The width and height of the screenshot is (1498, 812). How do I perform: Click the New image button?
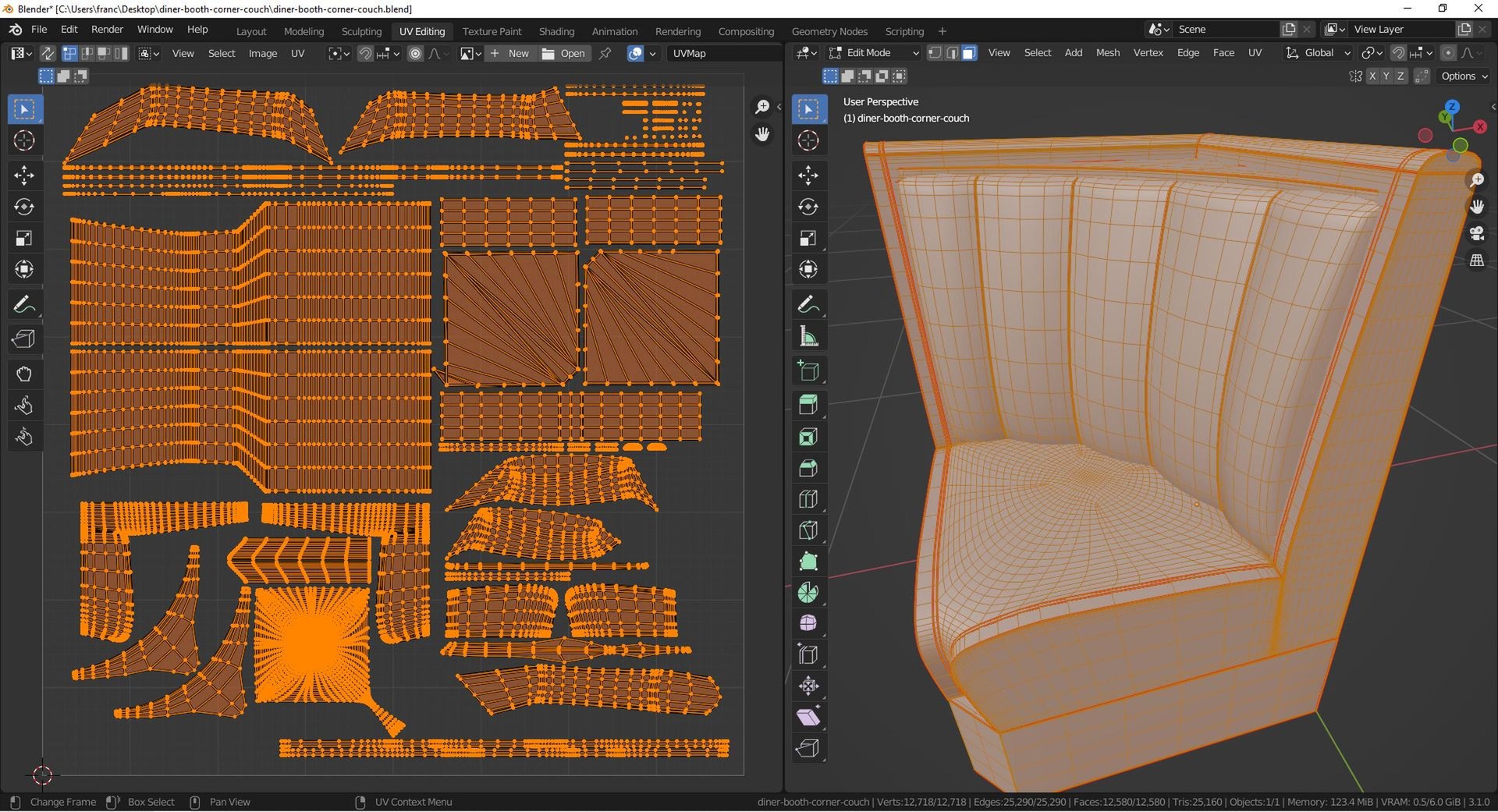pyautogui.click(x=510, y=53)
